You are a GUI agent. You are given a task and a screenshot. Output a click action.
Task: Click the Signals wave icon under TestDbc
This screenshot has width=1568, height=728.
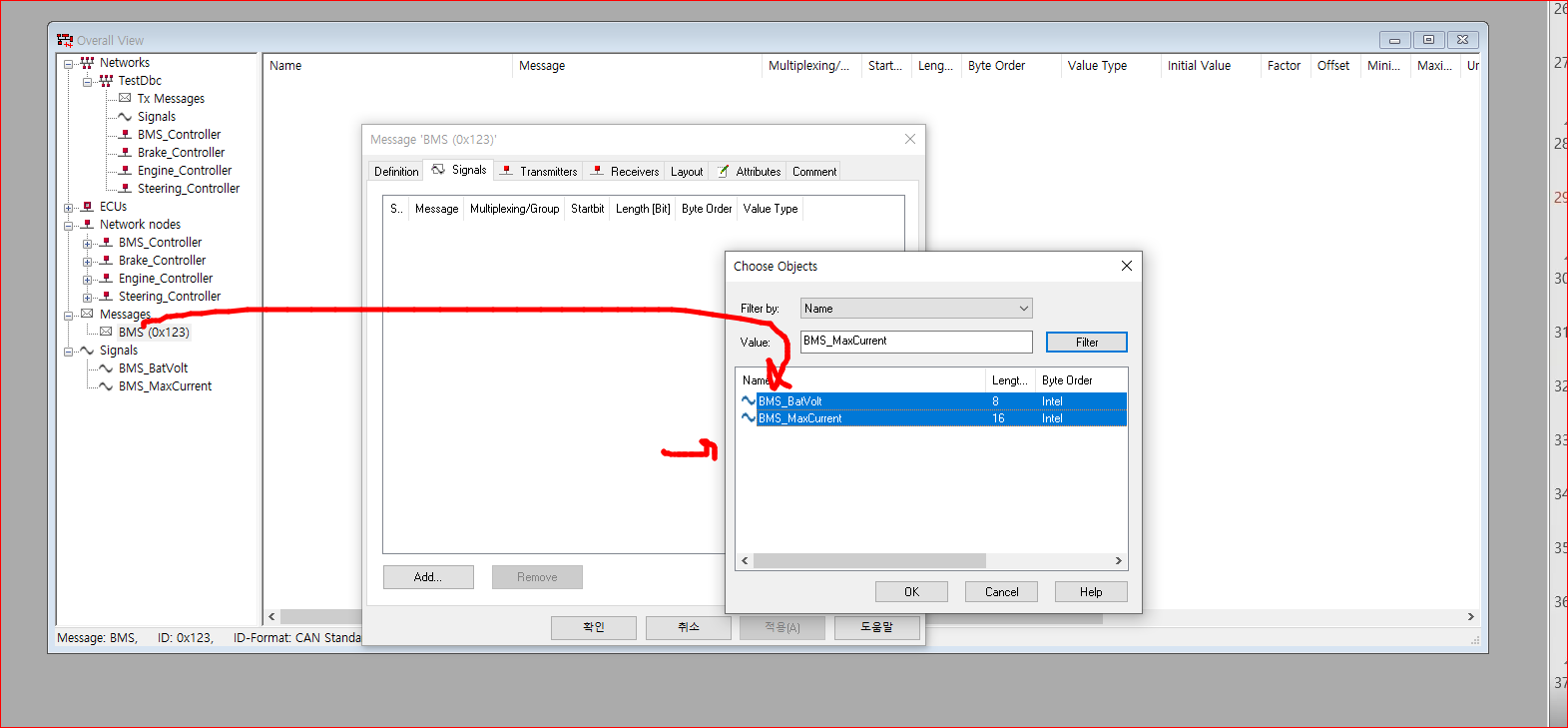pos(125,117)
